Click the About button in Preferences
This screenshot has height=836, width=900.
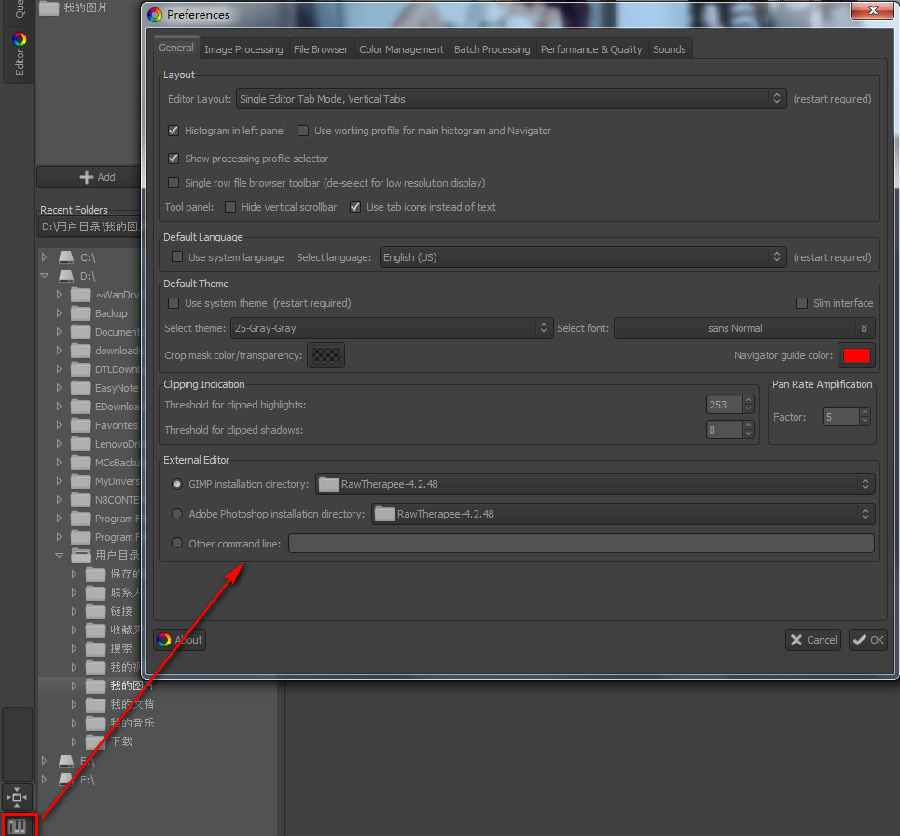[180, 640]
